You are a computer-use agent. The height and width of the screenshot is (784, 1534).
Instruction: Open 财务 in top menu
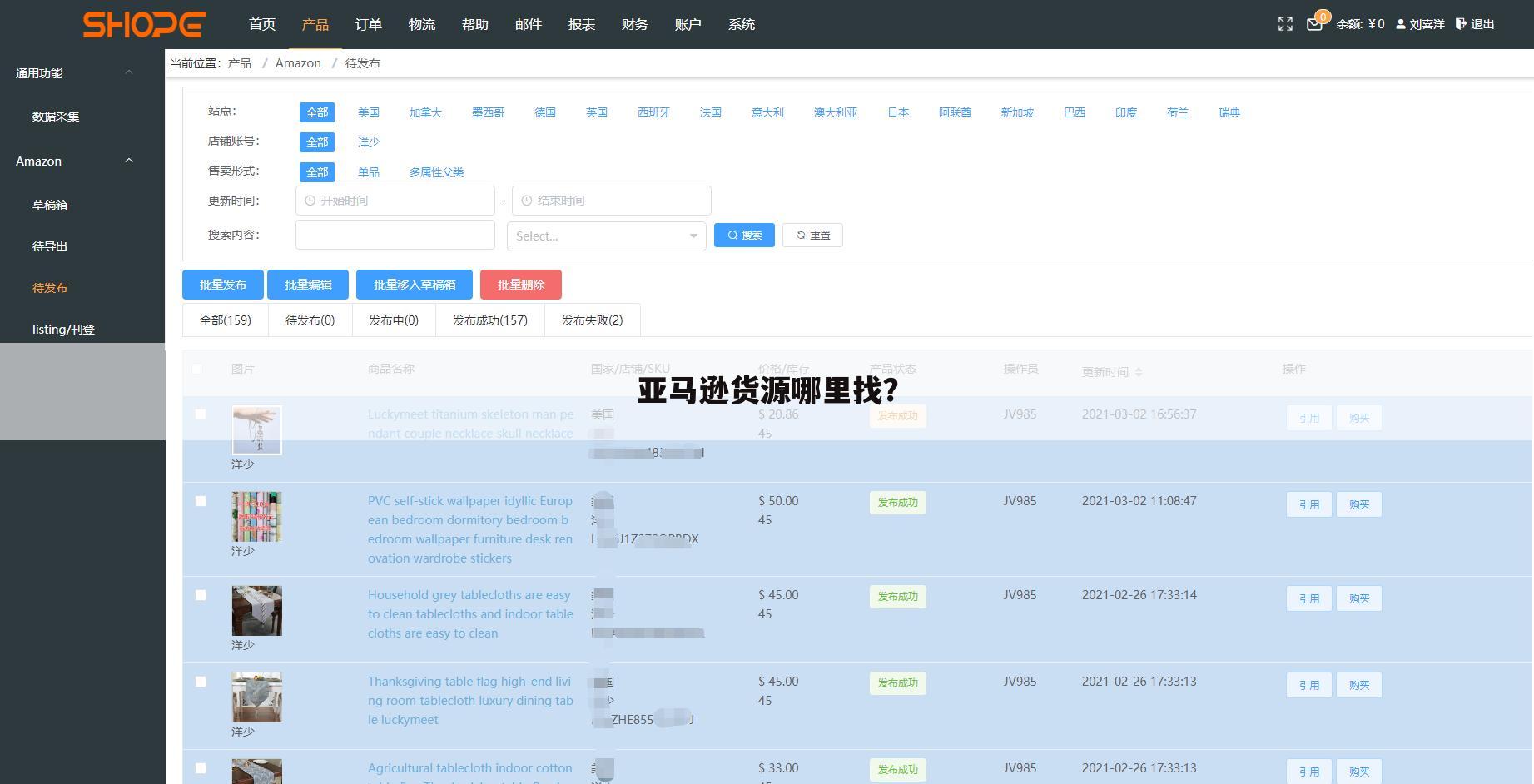[x=635, y=24]
